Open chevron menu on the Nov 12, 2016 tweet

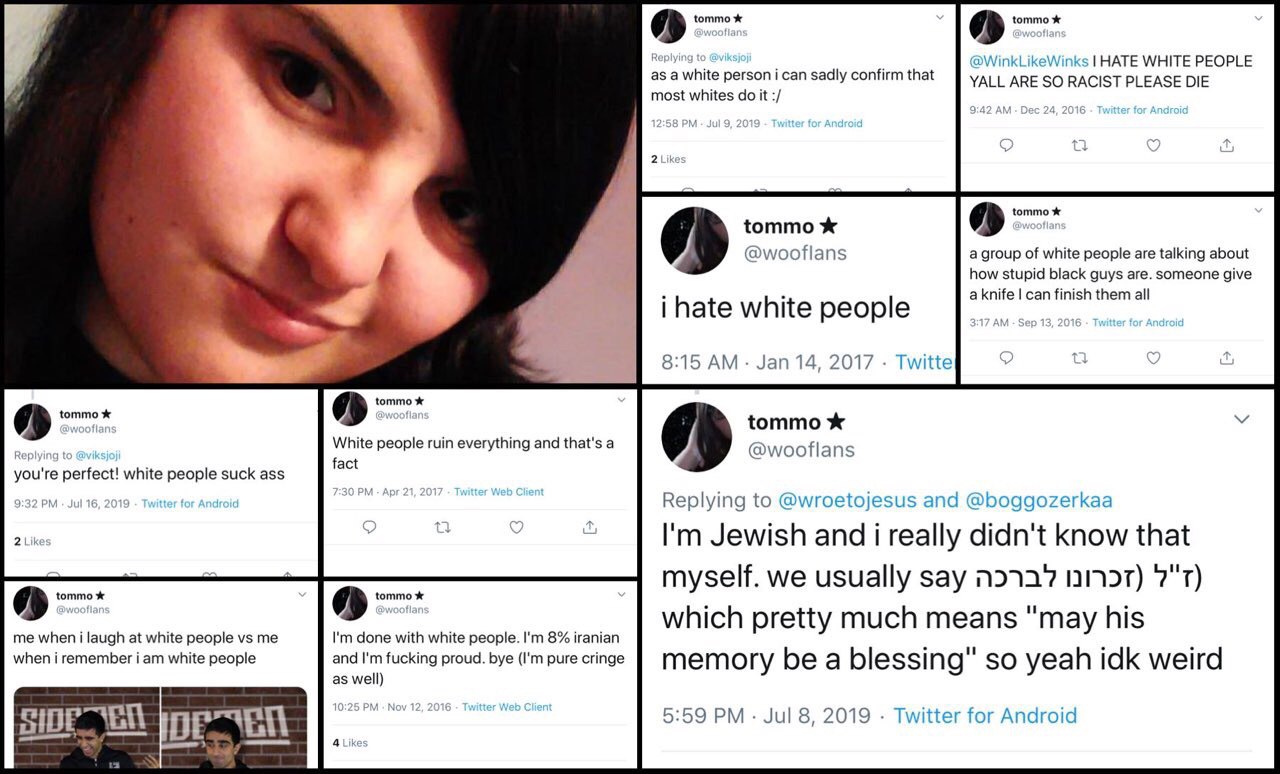(x=621, y=595)
